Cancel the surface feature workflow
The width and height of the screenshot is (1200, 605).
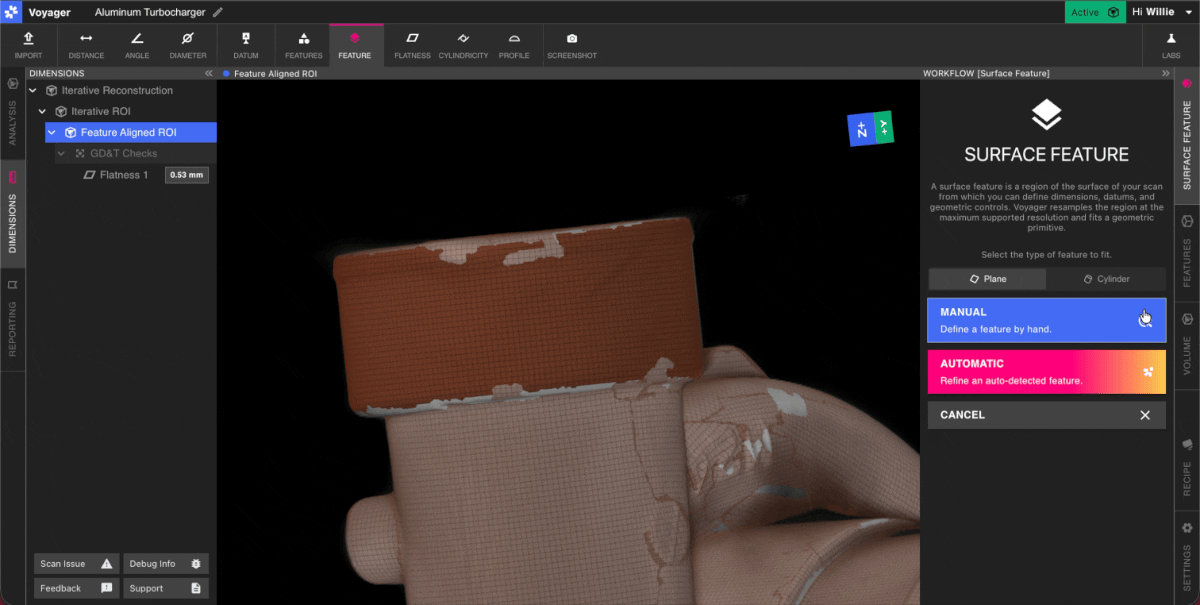pyautogui.click(x=1046, y=415)
